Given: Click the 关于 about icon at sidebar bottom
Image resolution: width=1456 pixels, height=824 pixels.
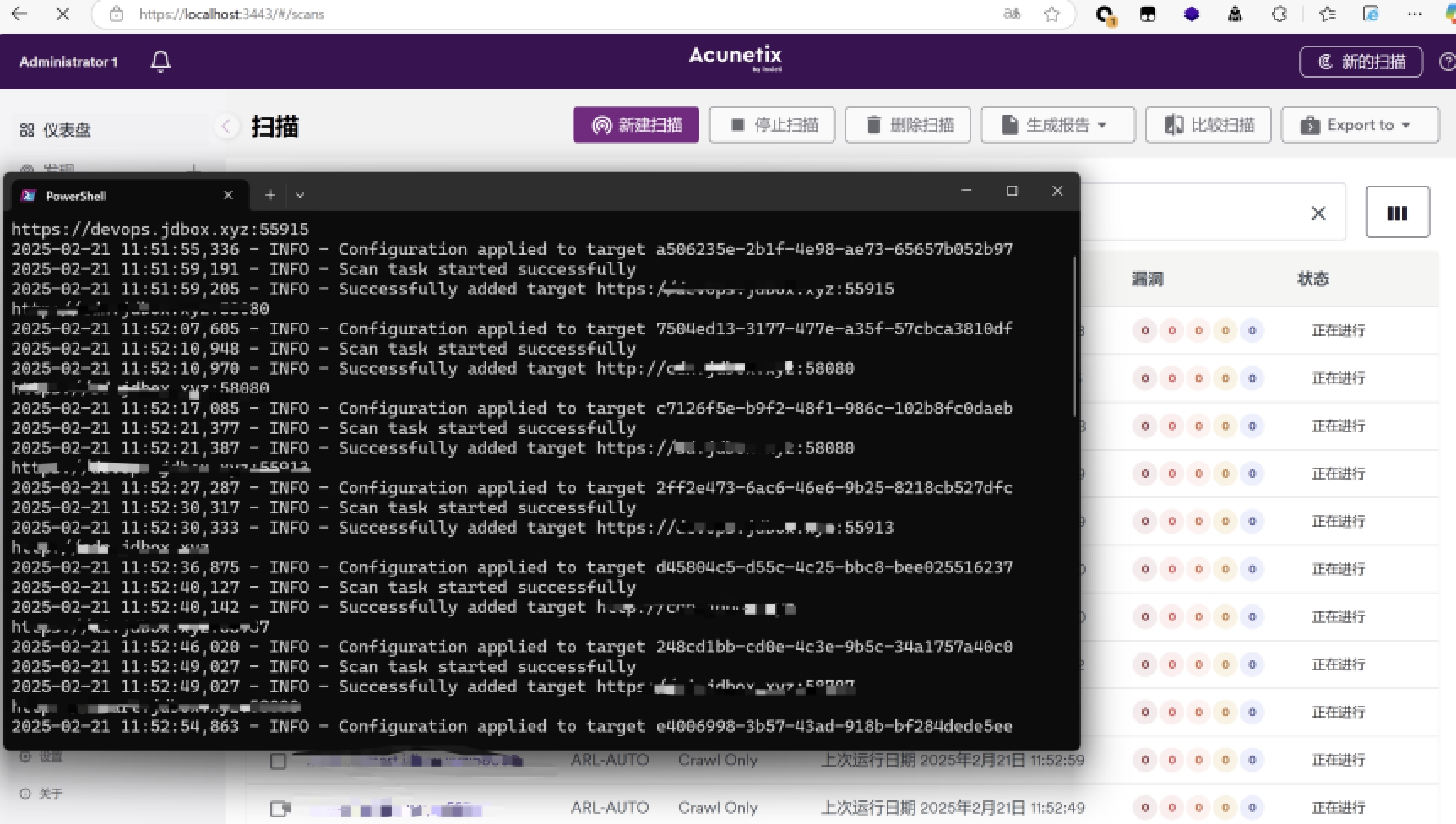Looking at the screenshot, I should [x=26, y=794].
